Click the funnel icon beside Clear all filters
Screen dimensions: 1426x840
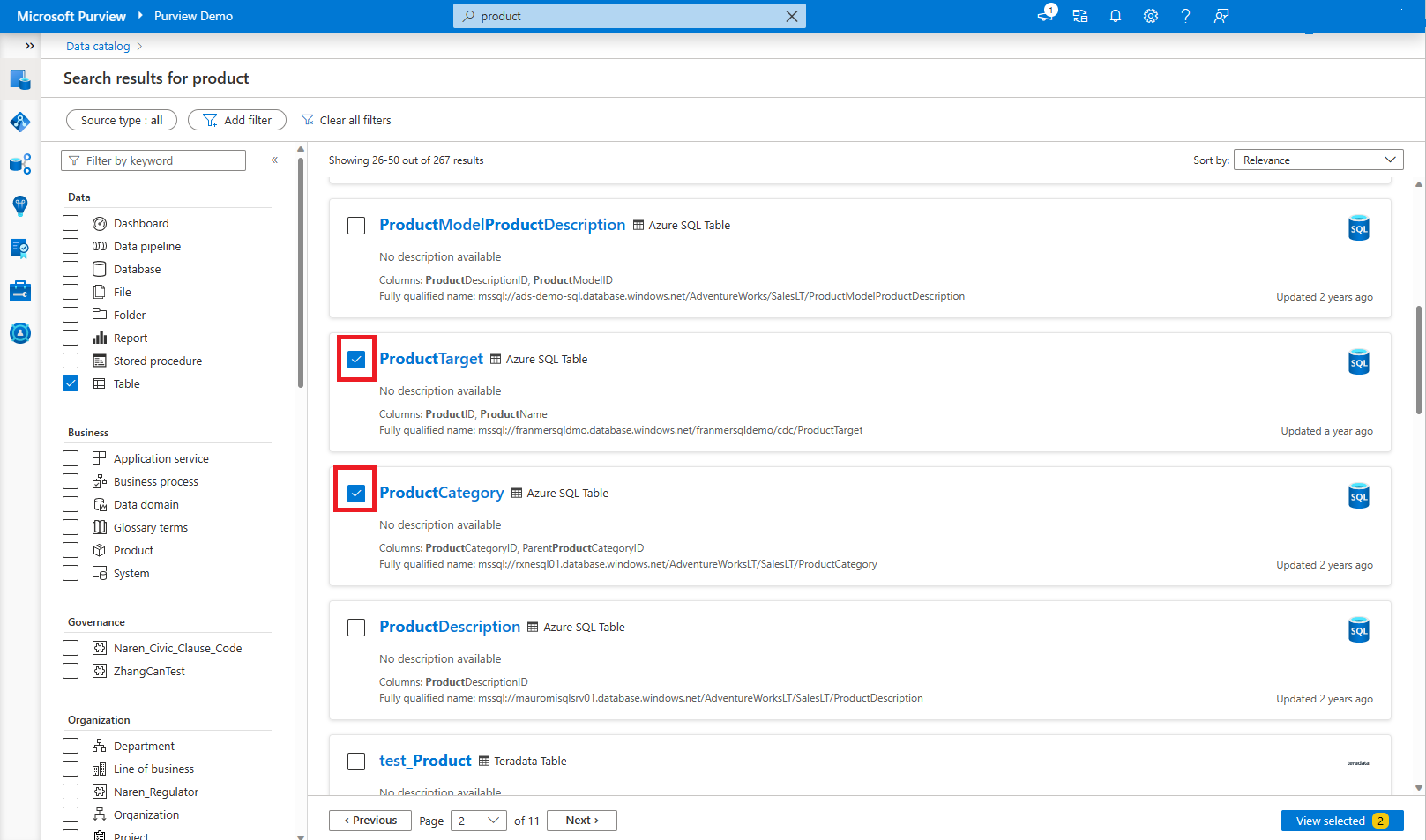308,120
